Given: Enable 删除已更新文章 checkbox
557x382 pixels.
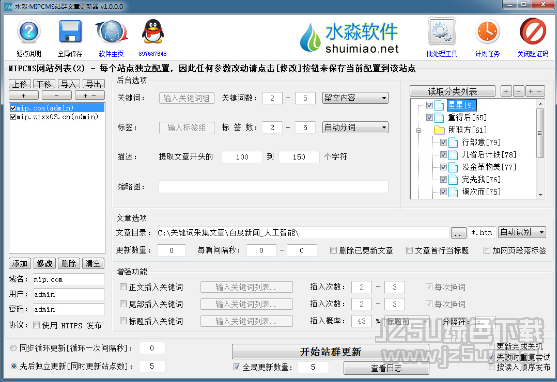Looking at the screenshot, I should (x=333, y=251).
